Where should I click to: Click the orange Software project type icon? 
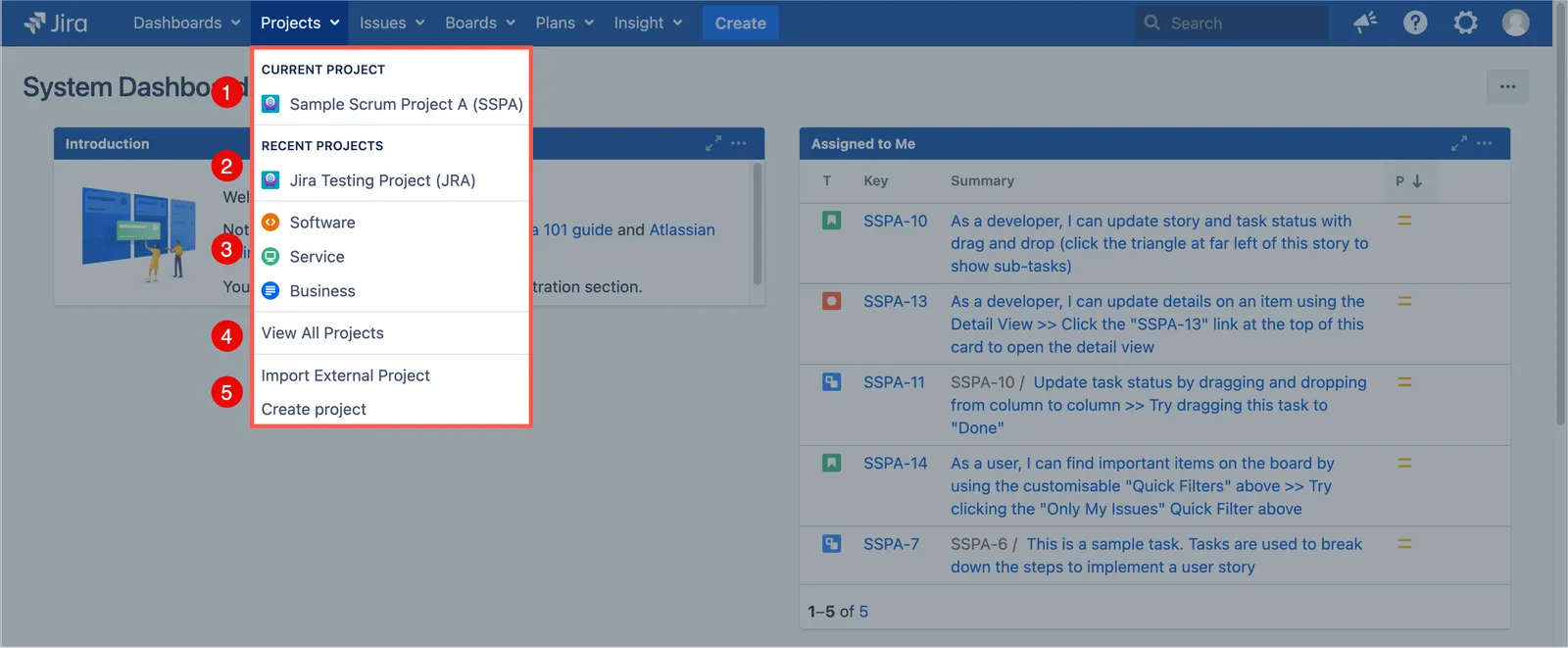tap(270, 223)
